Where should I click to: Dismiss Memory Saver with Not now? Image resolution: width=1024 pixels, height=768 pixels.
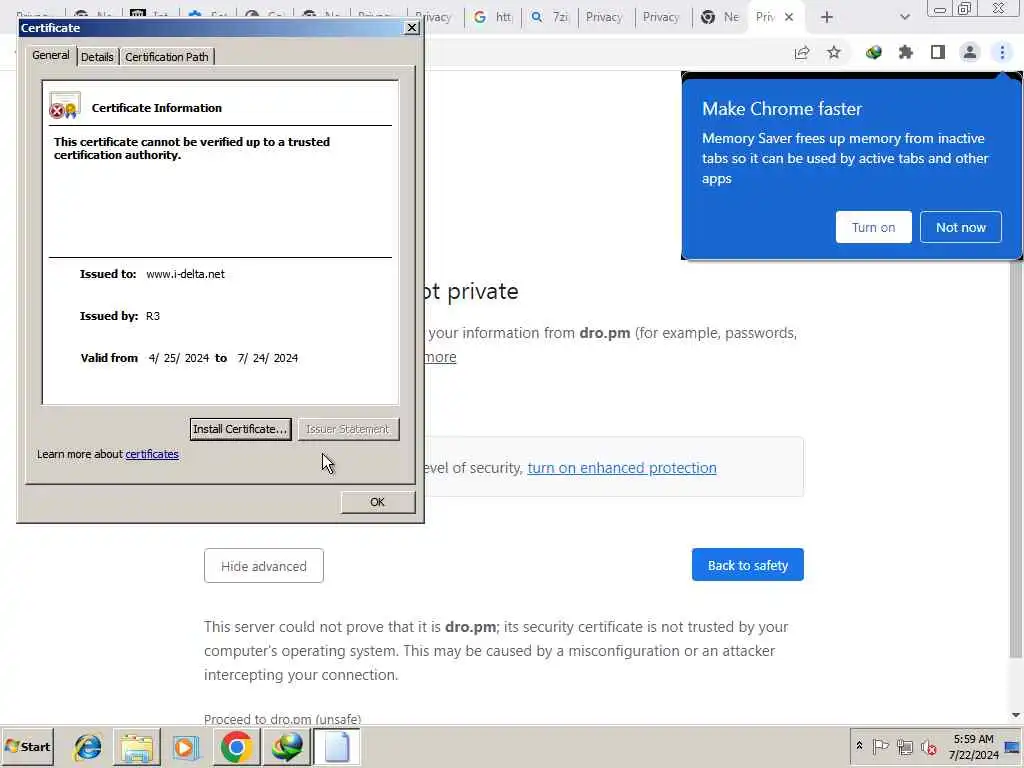coord(961,227)
